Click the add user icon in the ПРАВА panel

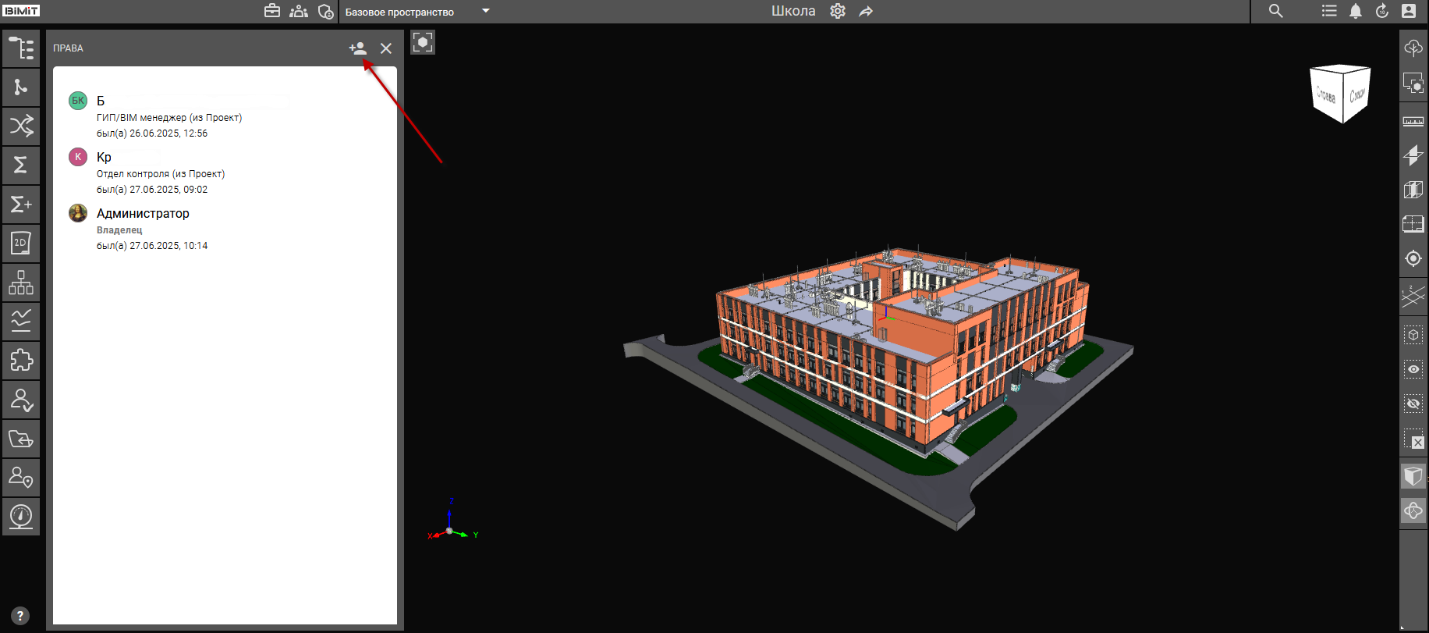coord(358,48)
